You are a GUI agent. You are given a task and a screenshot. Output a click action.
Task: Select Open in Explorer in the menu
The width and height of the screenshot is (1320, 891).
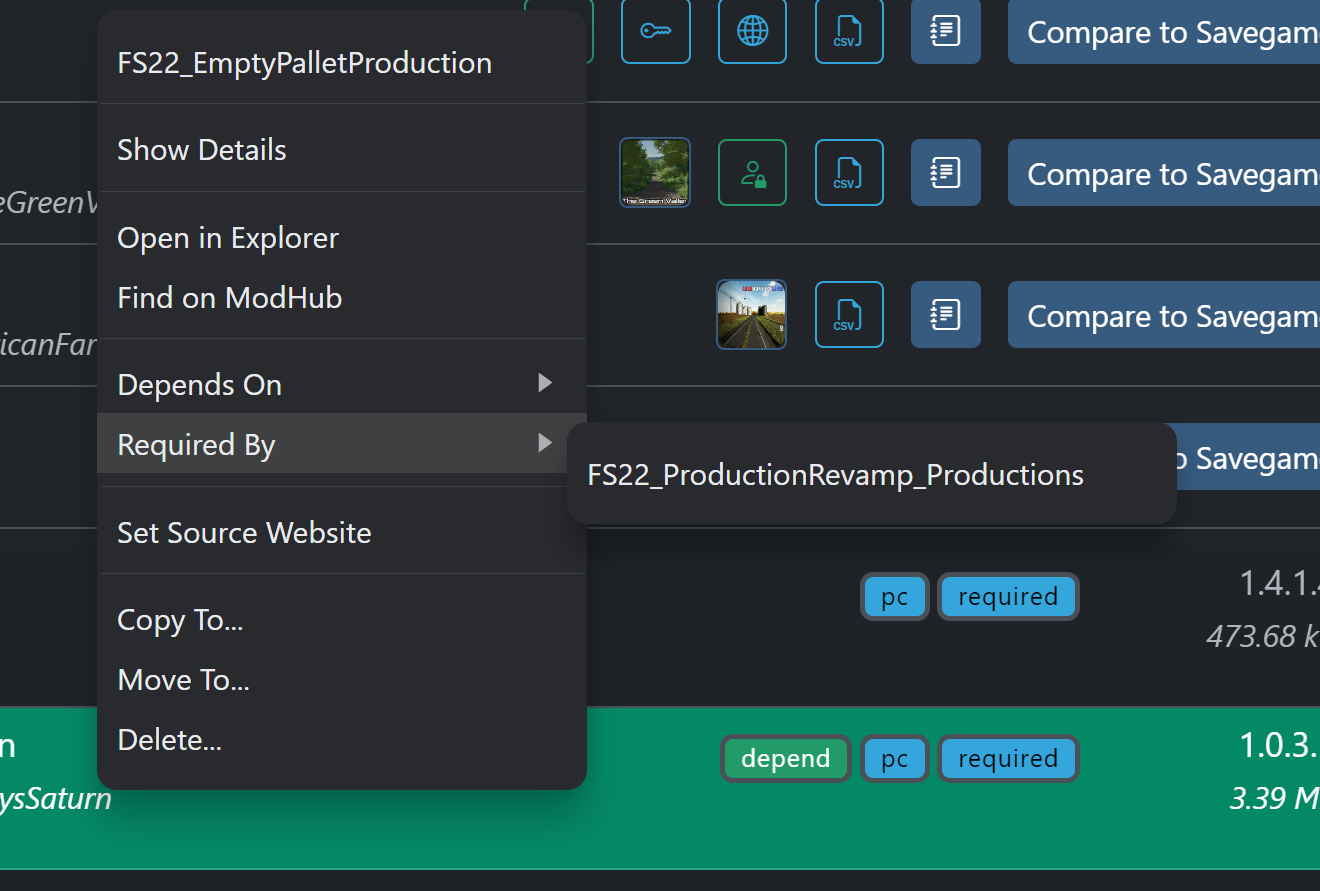tap(228, 238)
